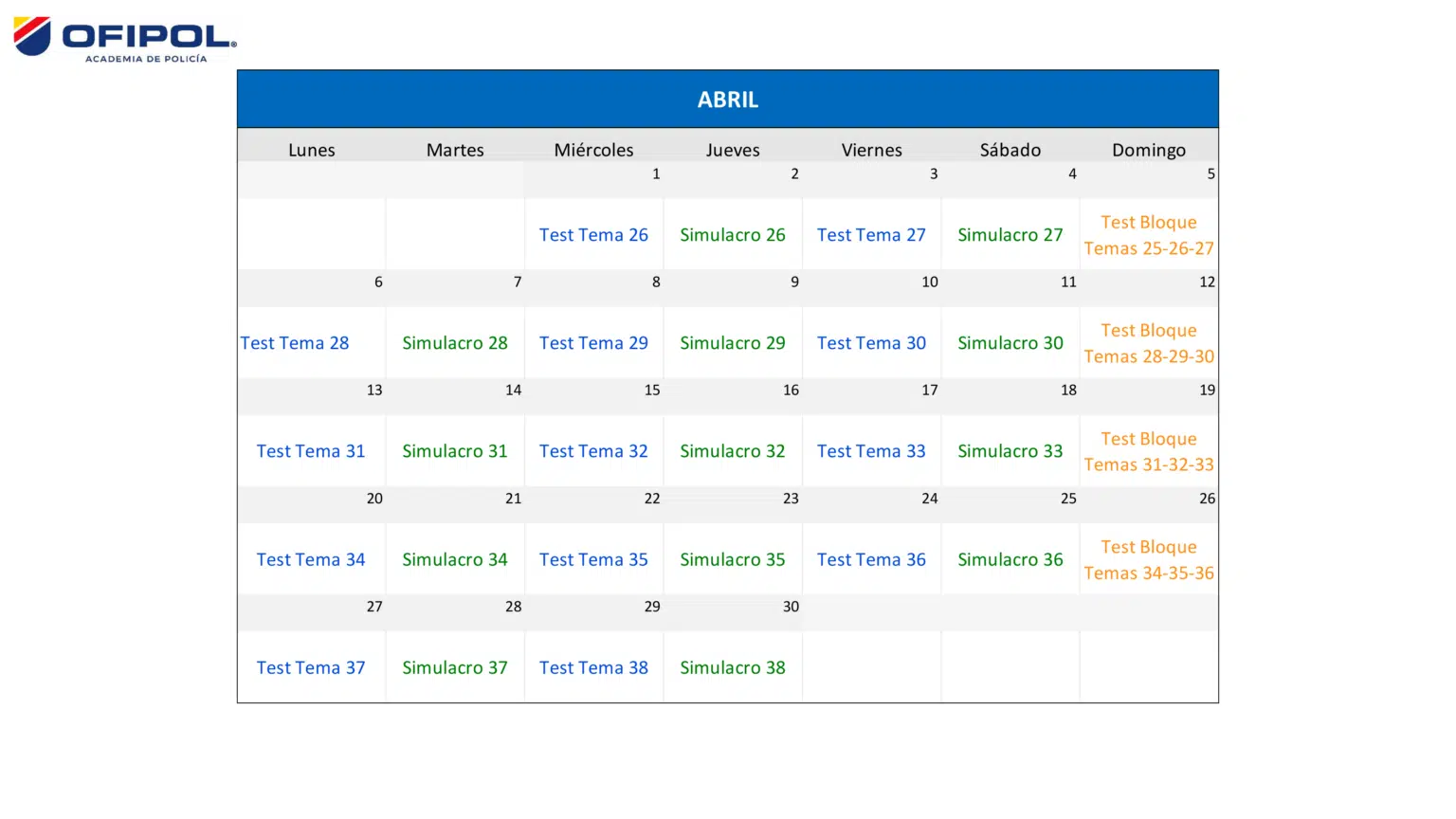Click the OFIPOL Academia de Policía wordmark
This screenshot has height=819, width=1456.
pyautogui.click(x=149, y=43)
